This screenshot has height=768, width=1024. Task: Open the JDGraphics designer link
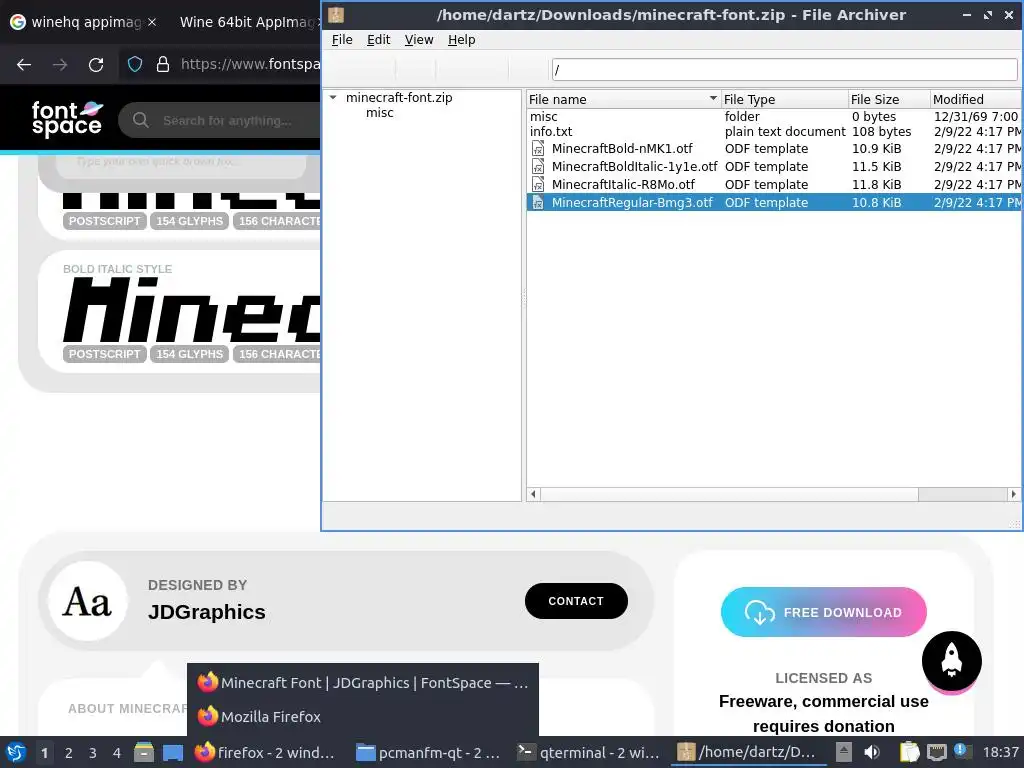(206, 612)
